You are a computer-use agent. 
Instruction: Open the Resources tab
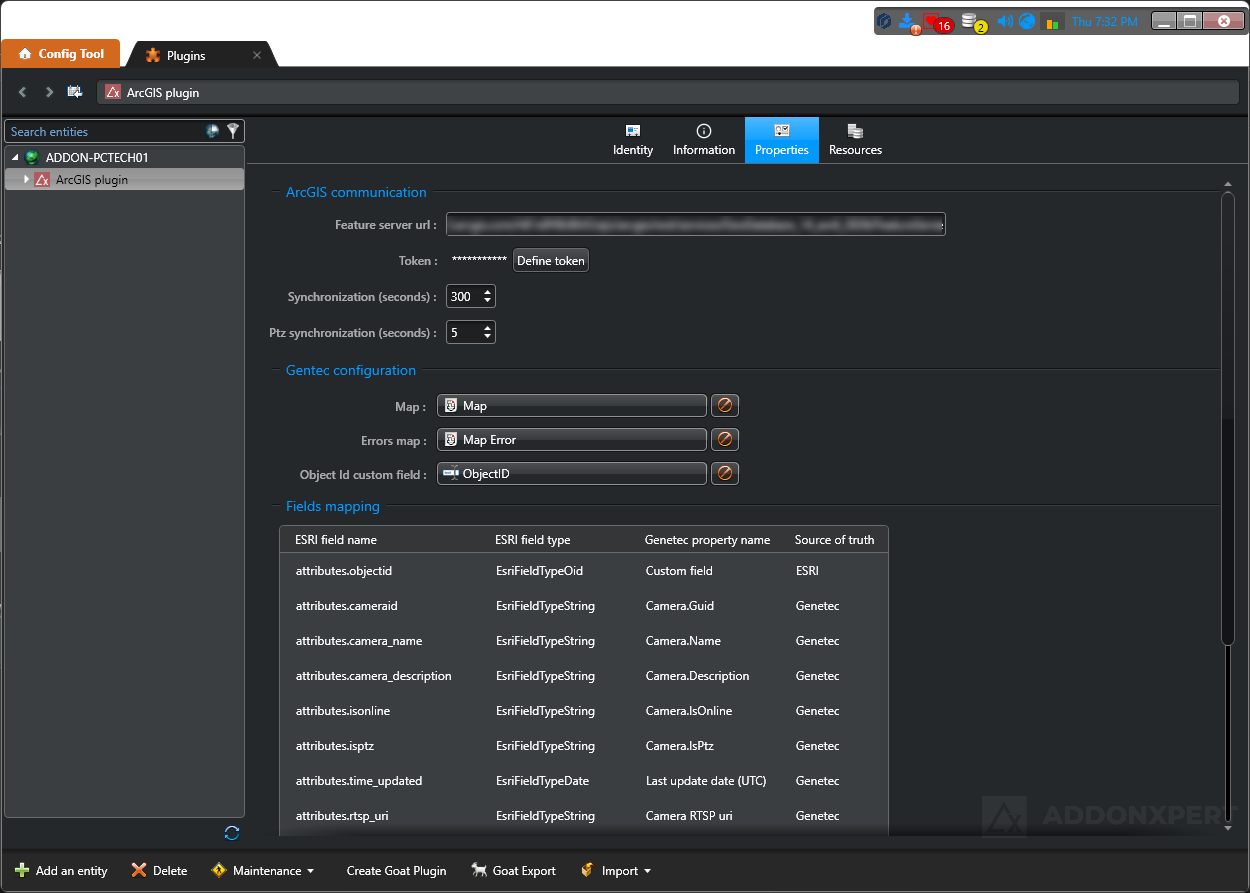point(855,140)
